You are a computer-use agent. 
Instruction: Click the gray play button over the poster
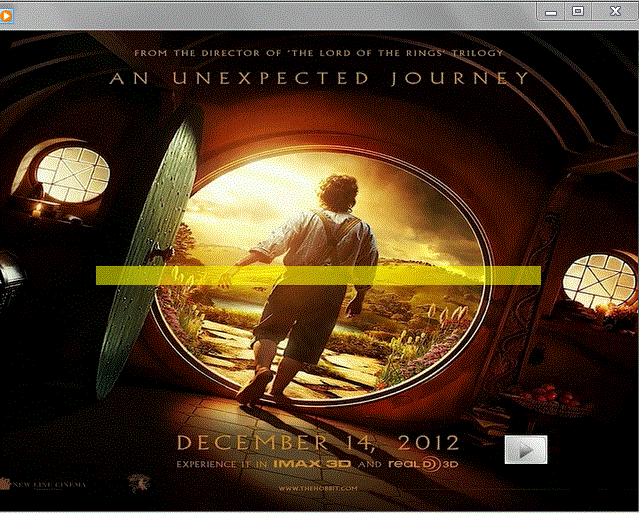tap(526, 450)
